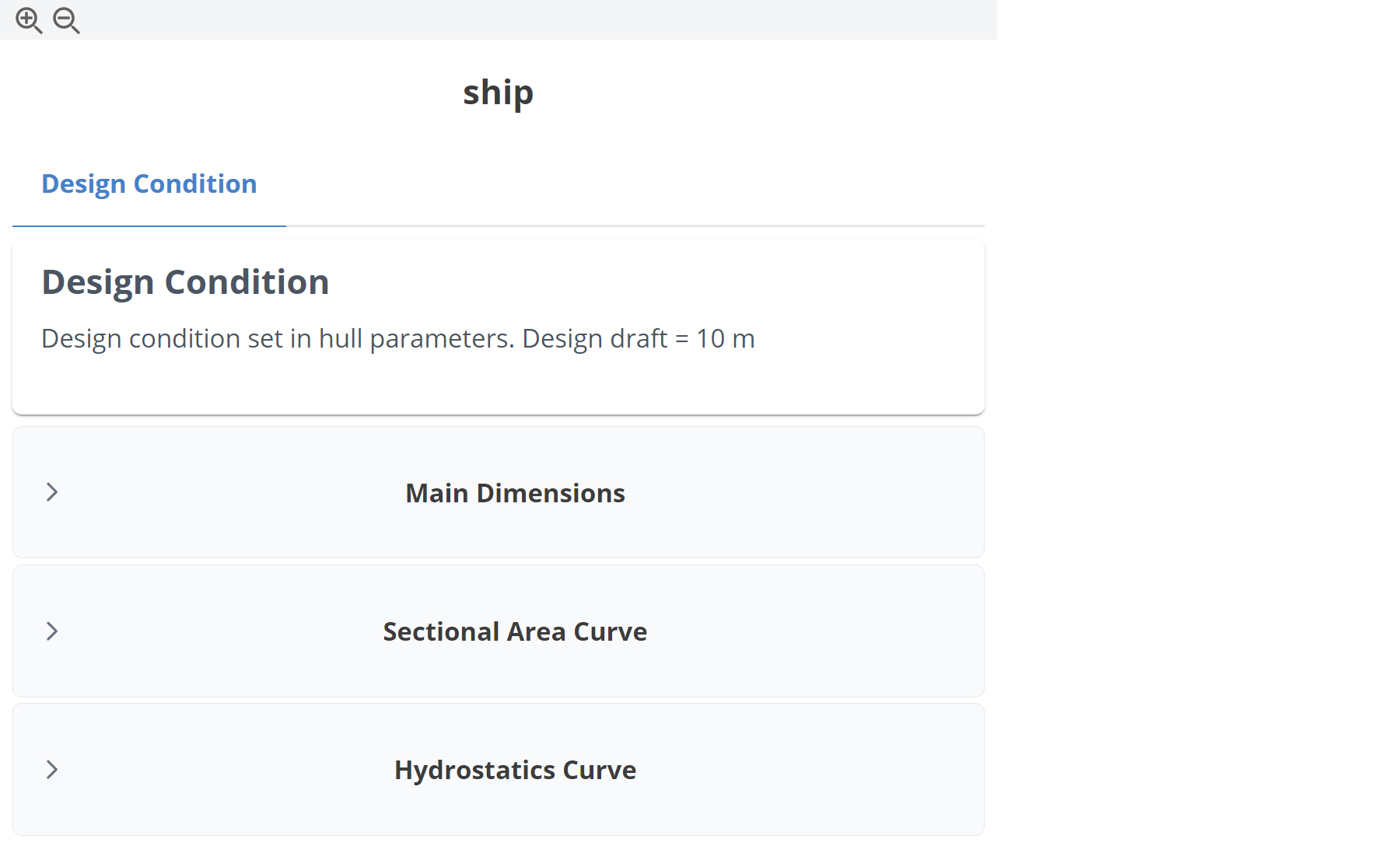The image size is (1400, 867).
Task: Select the active Design Condition tab label
Action: point(149,184)
